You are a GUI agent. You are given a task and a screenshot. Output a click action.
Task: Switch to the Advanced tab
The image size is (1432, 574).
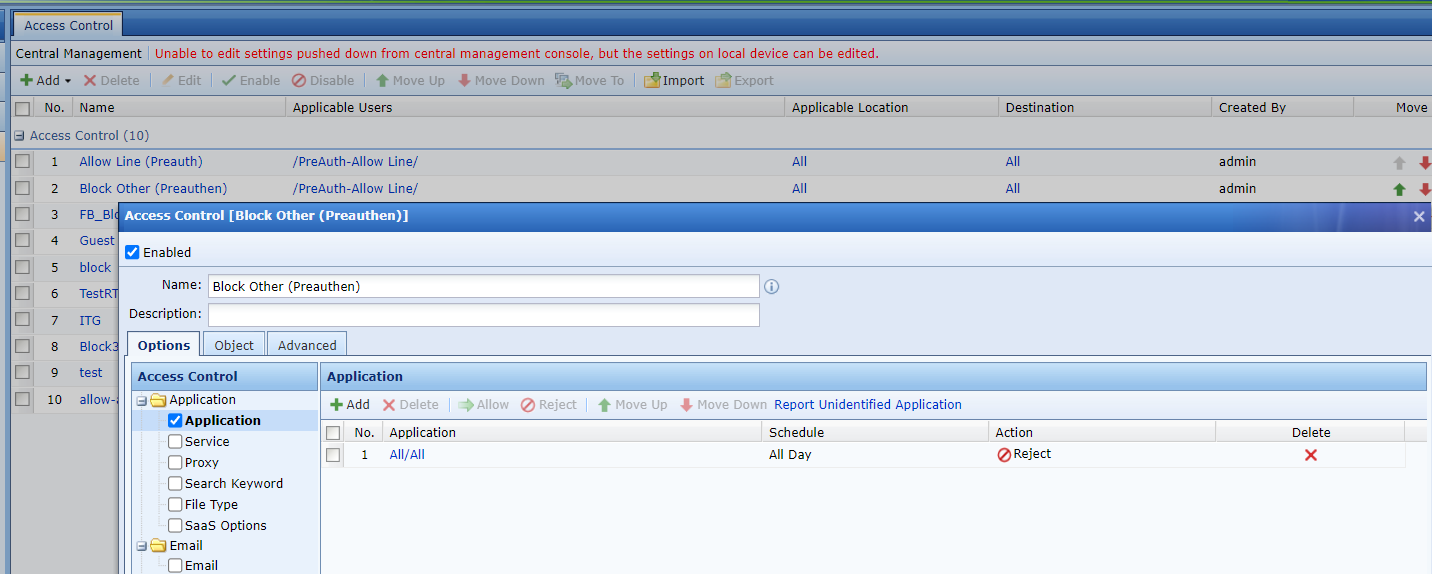click(307, 345)
